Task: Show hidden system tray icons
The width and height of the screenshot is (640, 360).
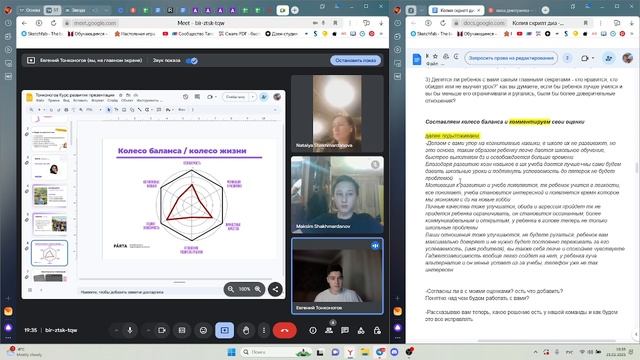Action: [536, 352]
